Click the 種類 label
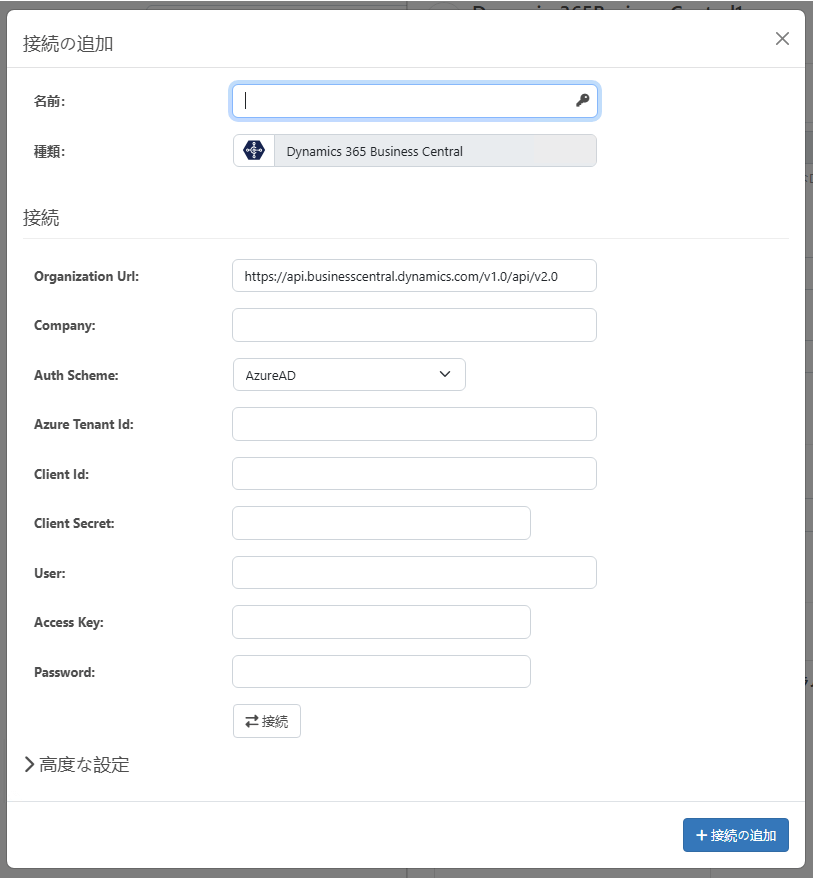This screenshot has width=813, height=878. 49,152
